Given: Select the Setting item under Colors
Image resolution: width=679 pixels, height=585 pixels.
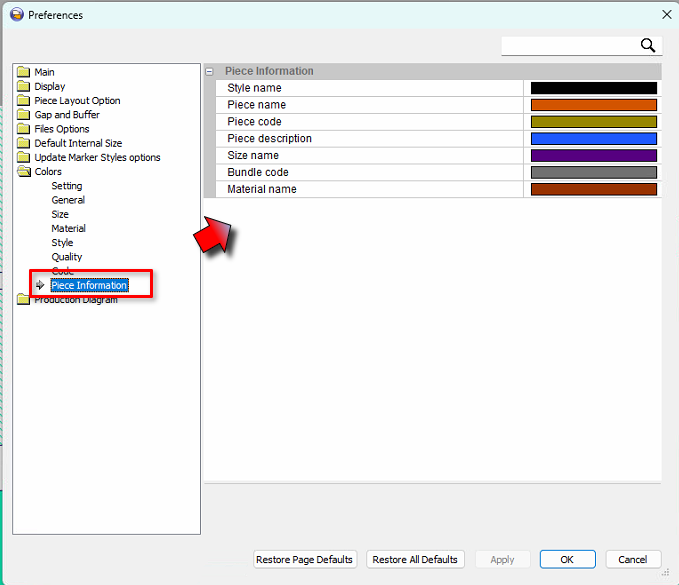Looking at the screenshot, I should (67, 186).
